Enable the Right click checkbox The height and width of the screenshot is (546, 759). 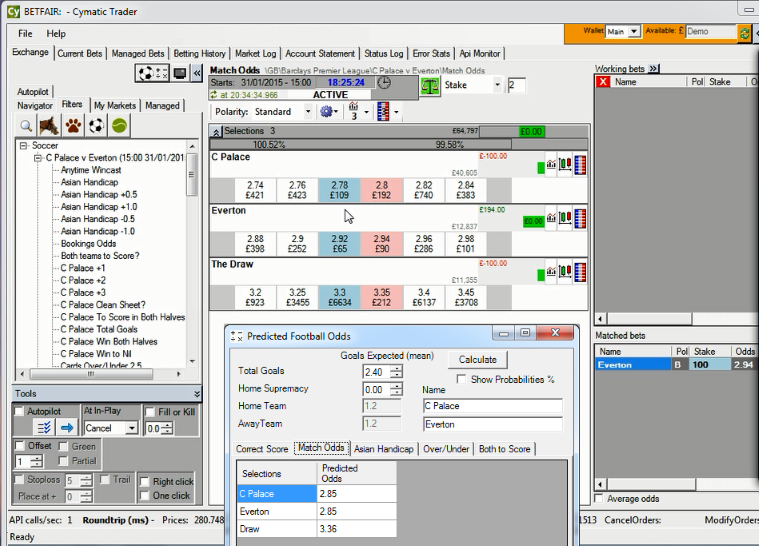(144, 482)
